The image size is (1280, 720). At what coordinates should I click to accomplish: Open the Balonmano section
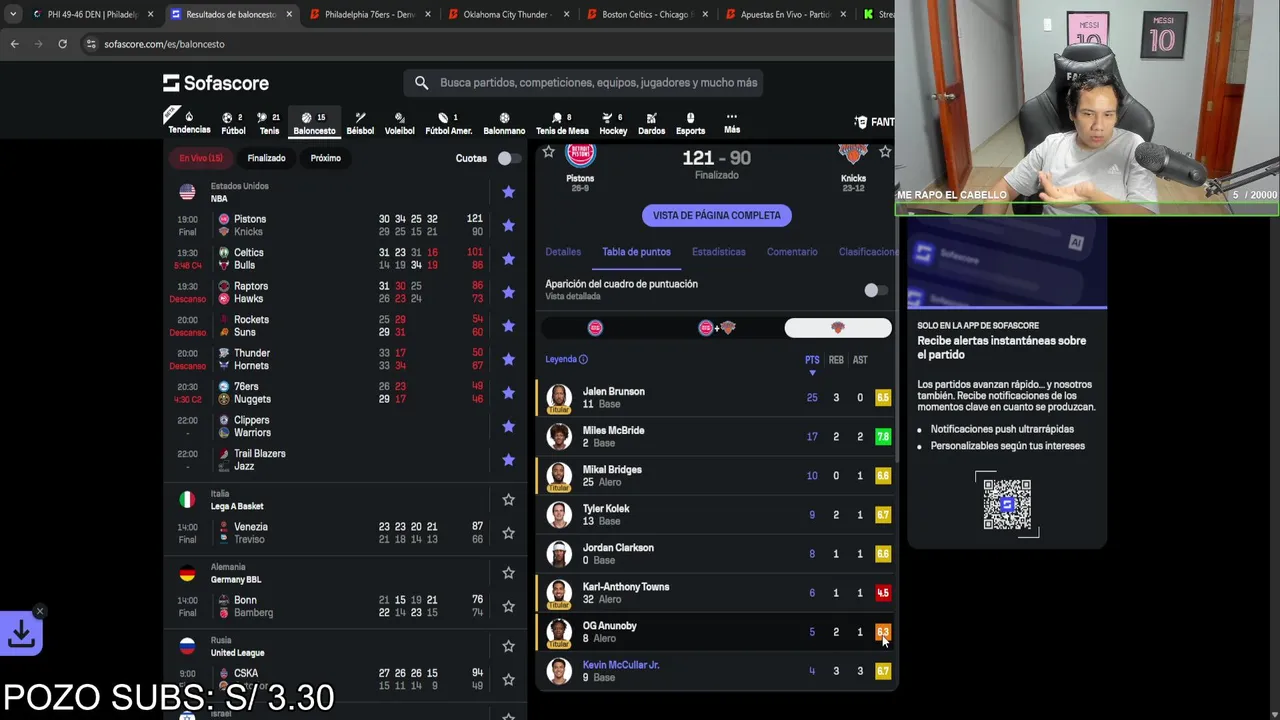(504, 122)
